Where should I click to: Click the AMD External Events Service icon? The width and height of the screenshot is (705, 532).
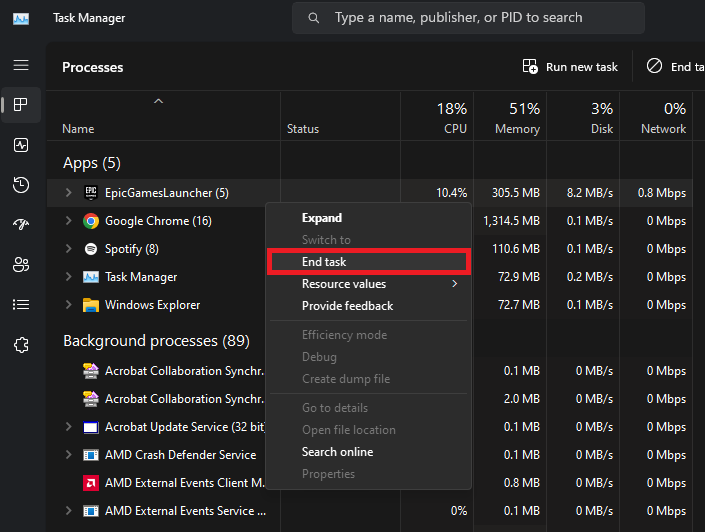pos(91,511)
